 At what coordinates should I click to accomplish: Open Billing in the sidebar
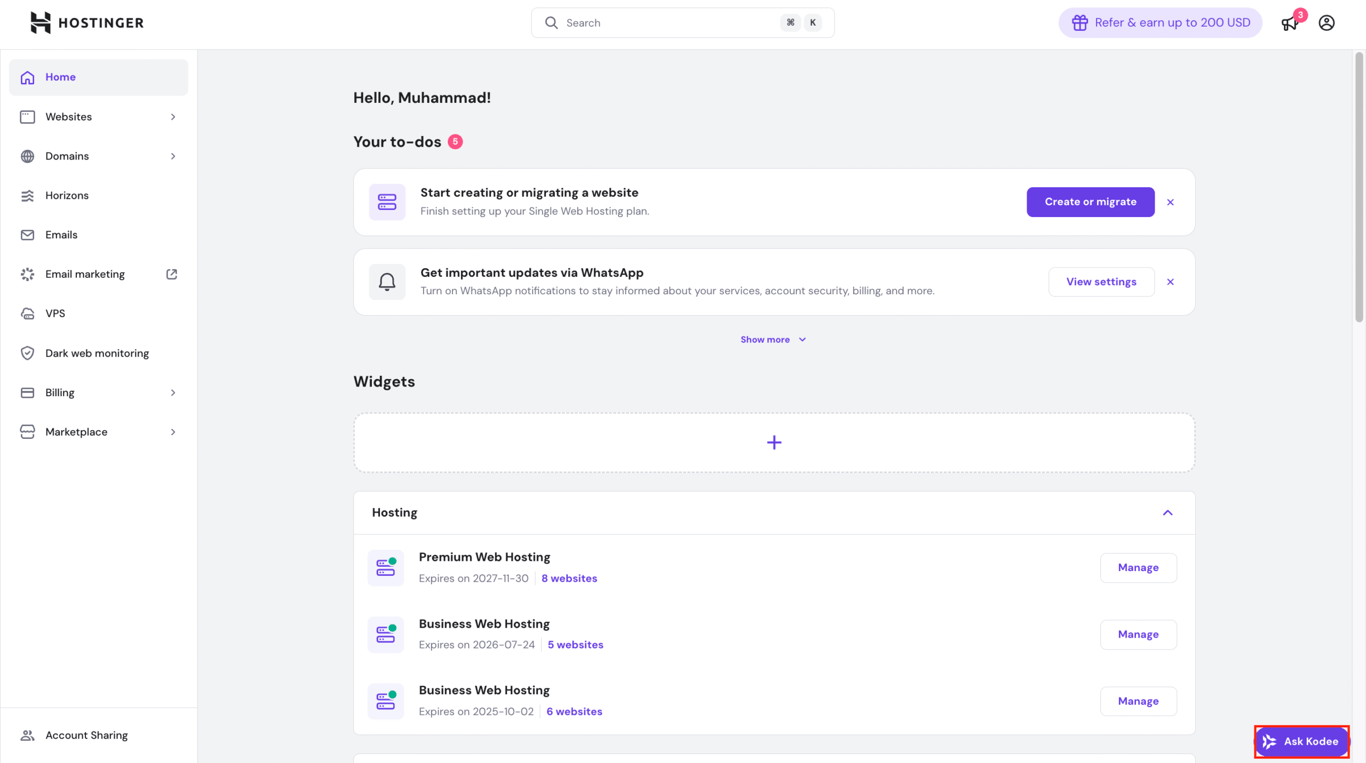98,393
